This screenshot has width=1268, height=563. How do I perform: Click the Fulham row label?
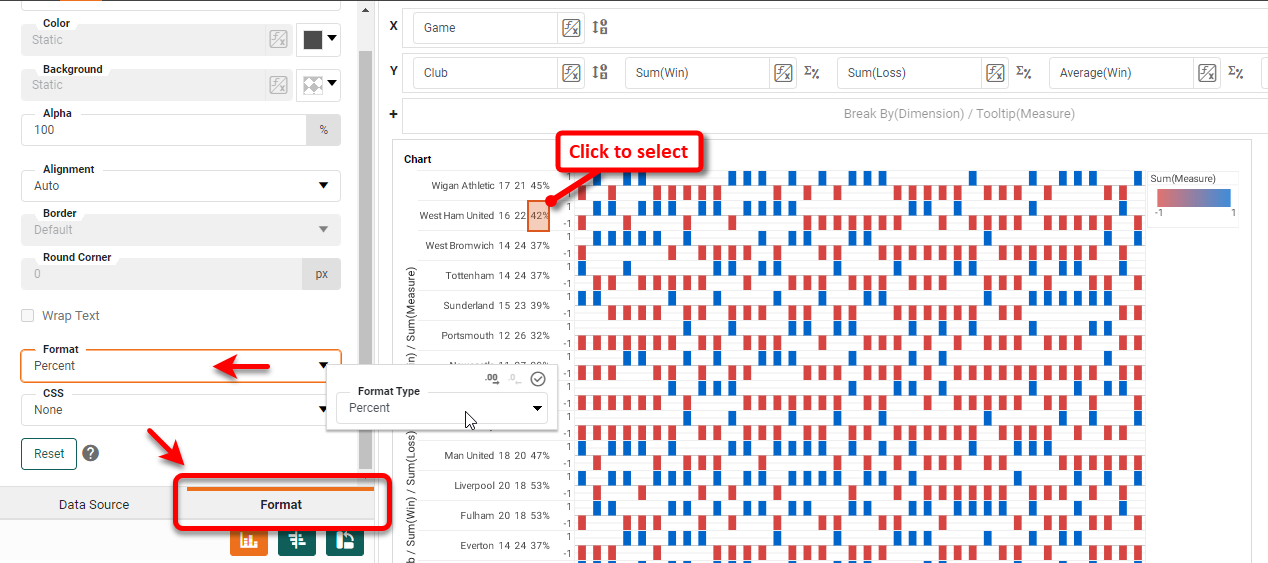tap(478, 516)
